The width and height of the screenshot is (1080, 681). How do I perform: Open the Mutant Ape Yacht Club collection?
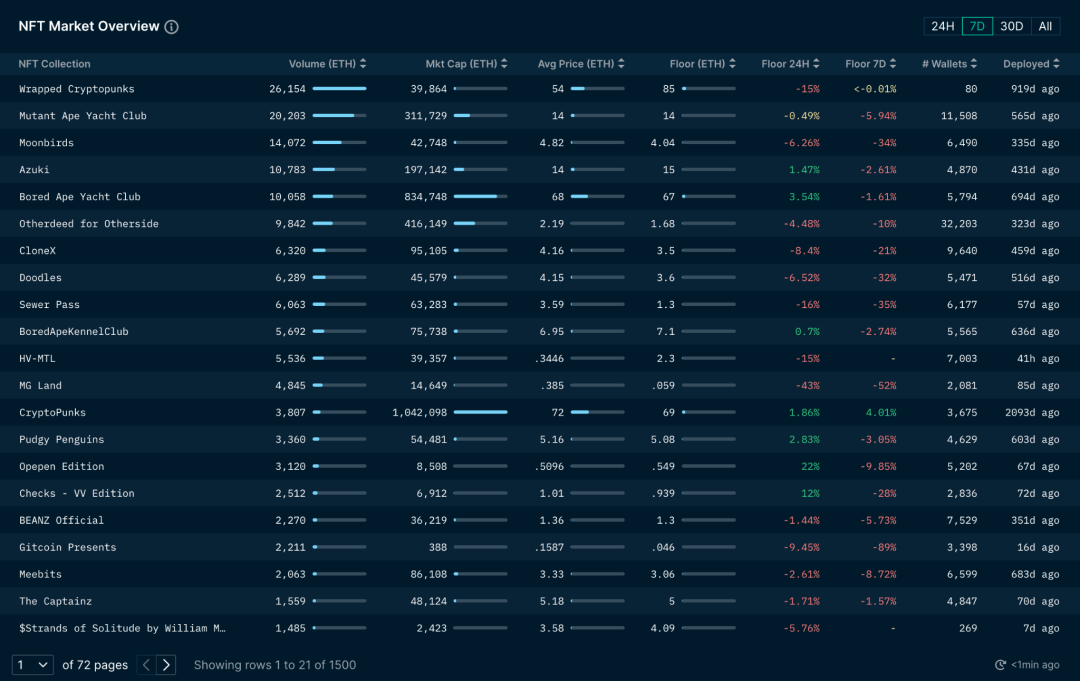click(x=83, y=116)
